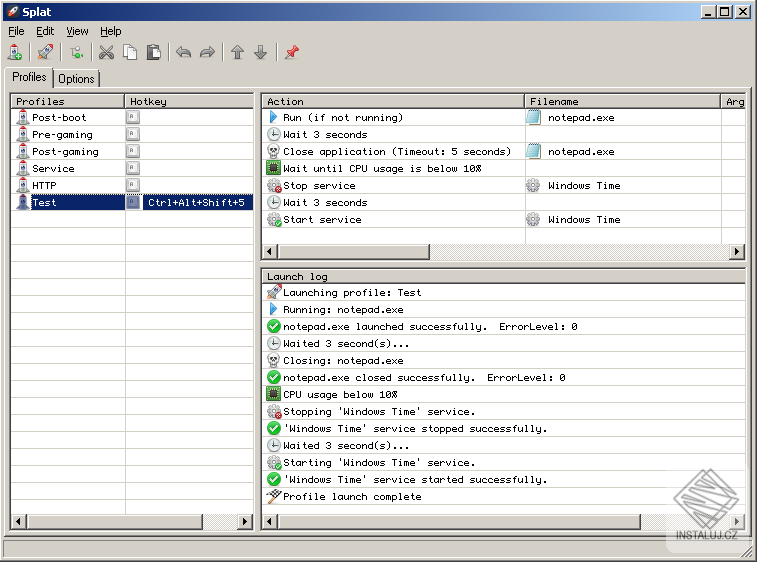Open the File menu
Image resolution: width=757 pixels, height=562 pixels.
pos(16,31)
